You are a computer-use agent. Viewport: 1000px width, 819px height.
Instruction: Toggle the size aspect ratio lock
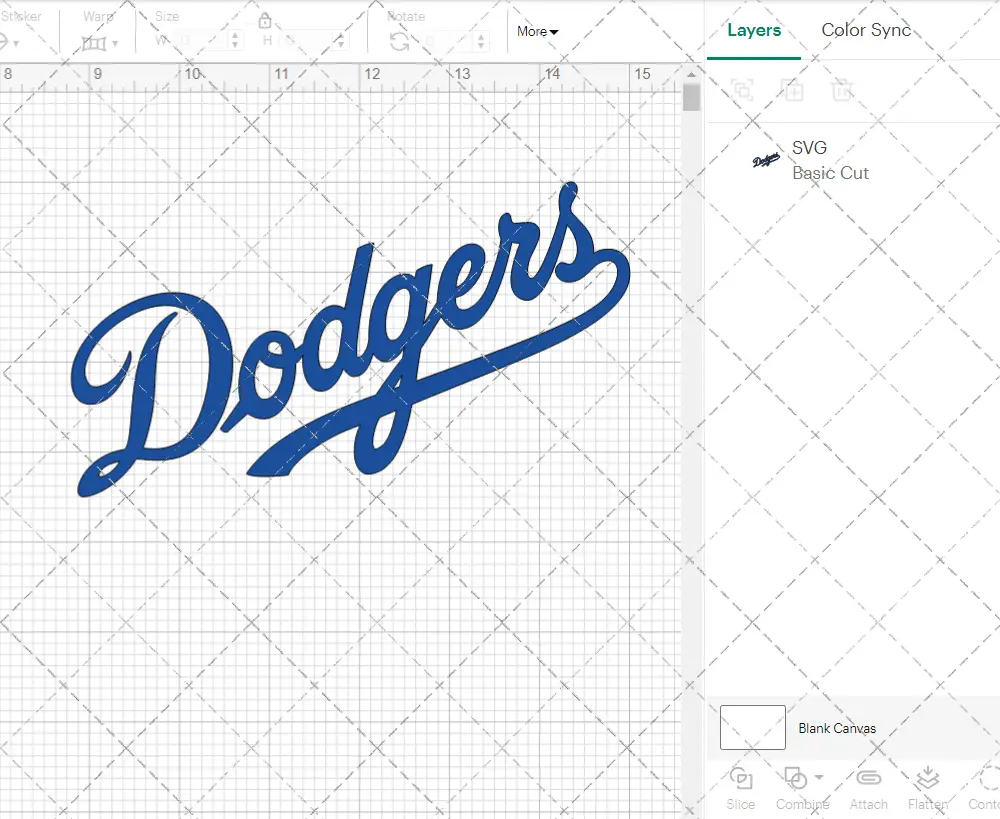265,20
